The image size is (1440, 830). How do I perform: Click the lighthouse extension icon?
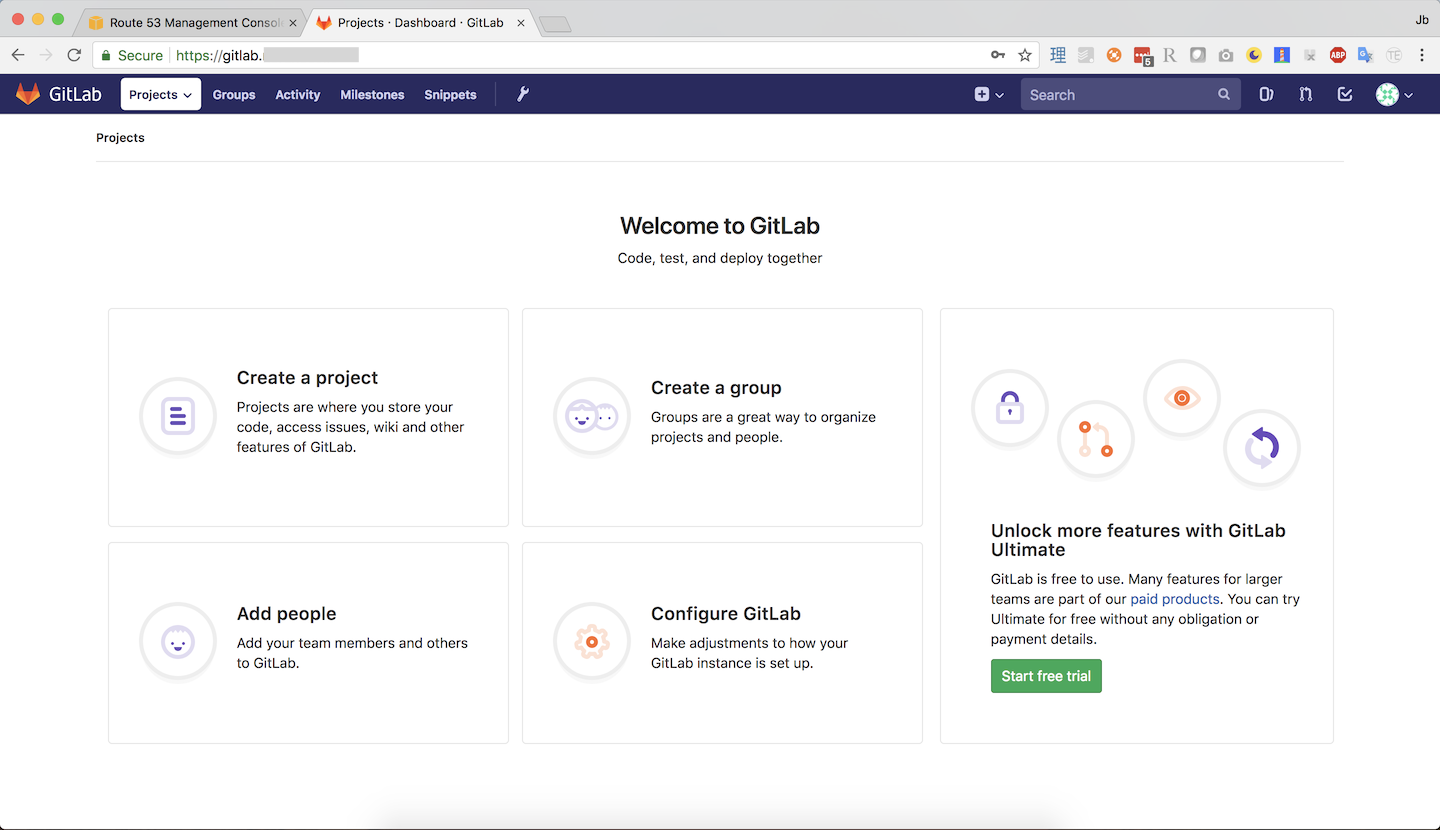(1282, 56)
